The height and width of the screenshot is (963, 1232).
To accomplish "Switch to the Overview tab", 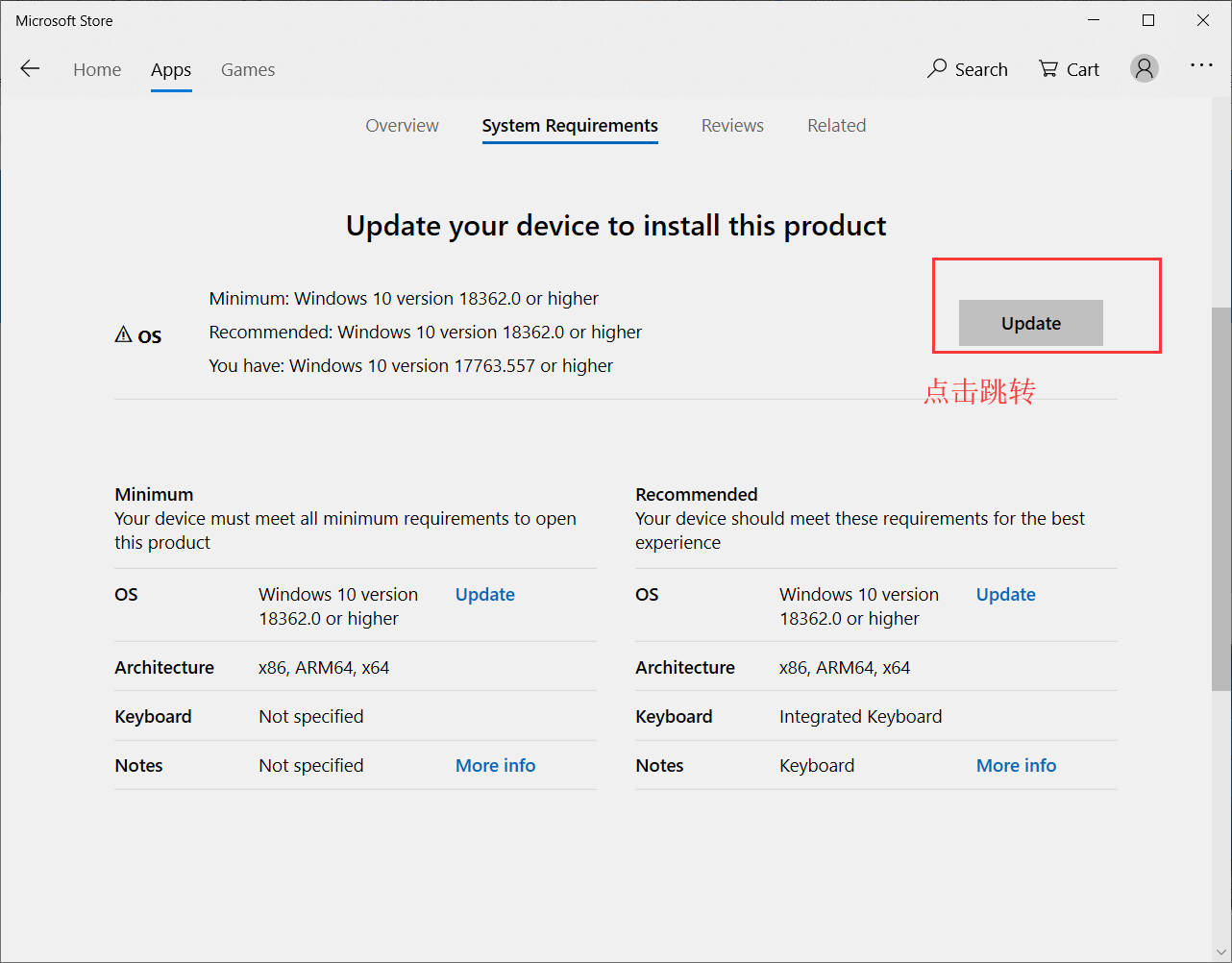I will pyautogui.click(x=402, y=125).
